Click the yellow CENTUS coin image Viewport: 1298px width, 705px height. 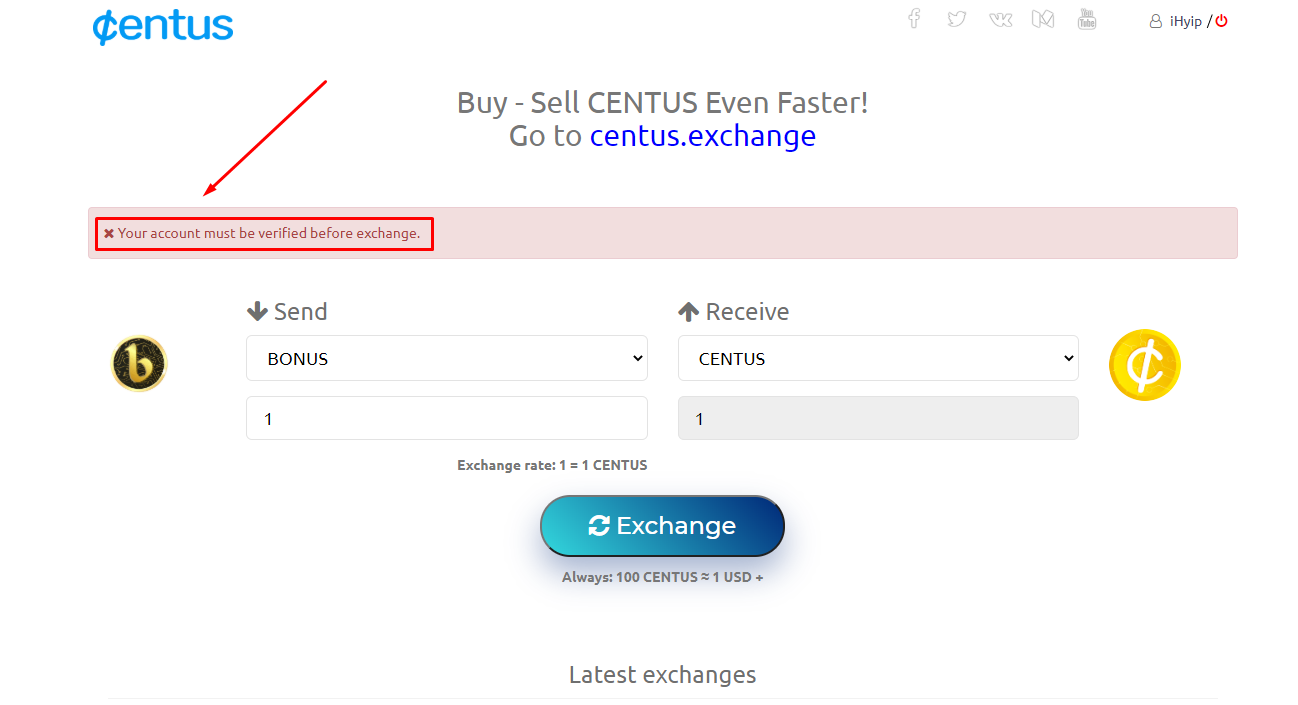click(x=1145, y=365)
